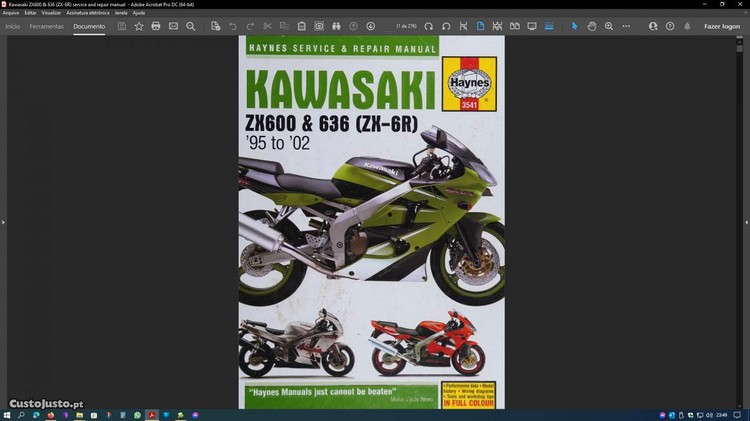Image resolution: width=750 pixels, height=421 pixels.
Task: Bookmark document with the star icon
Action: click(139, 26)
